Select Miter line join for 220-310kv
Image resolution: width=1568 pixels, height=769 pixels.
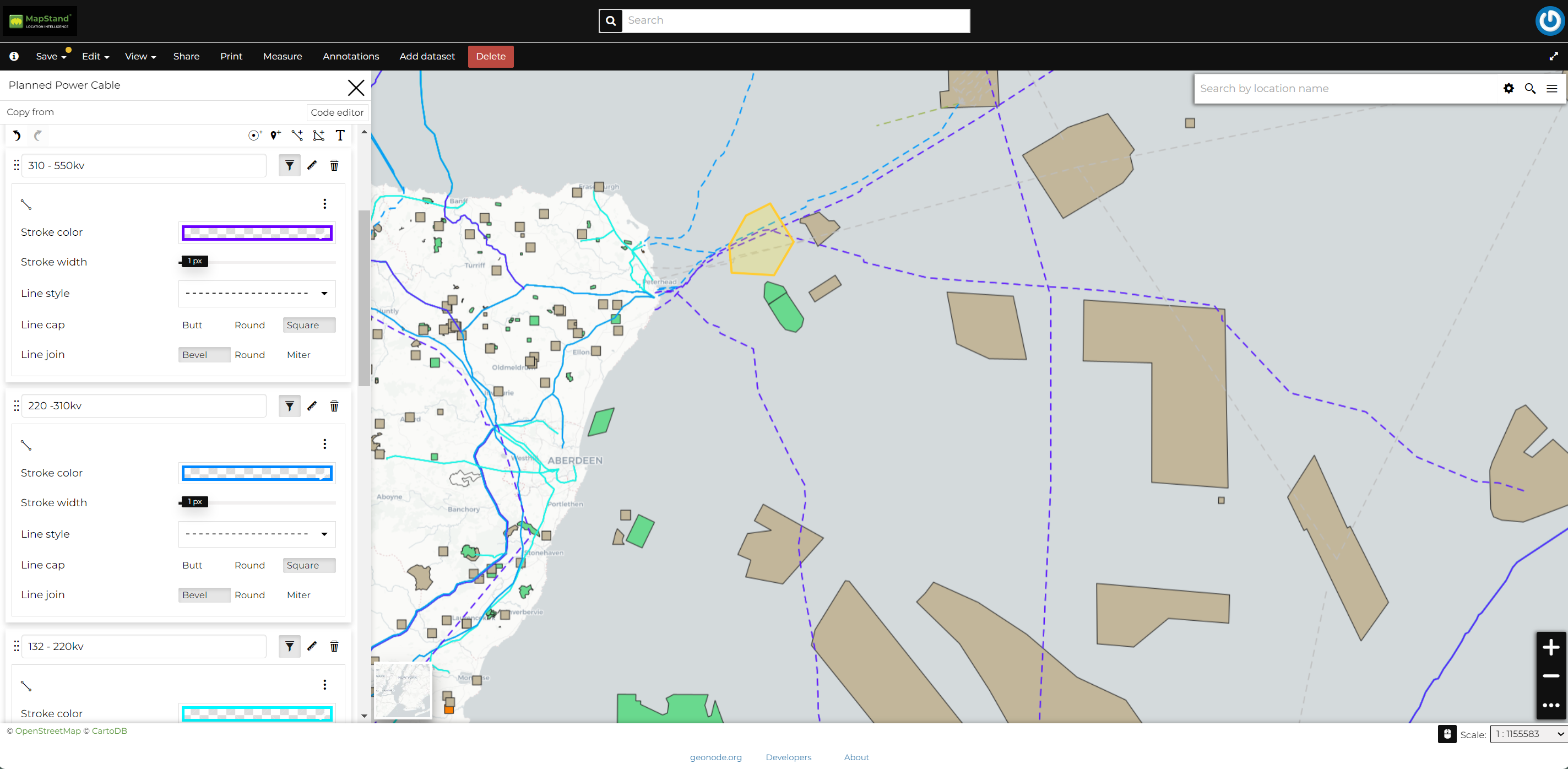pyautogui.click(x=299, y=595)
